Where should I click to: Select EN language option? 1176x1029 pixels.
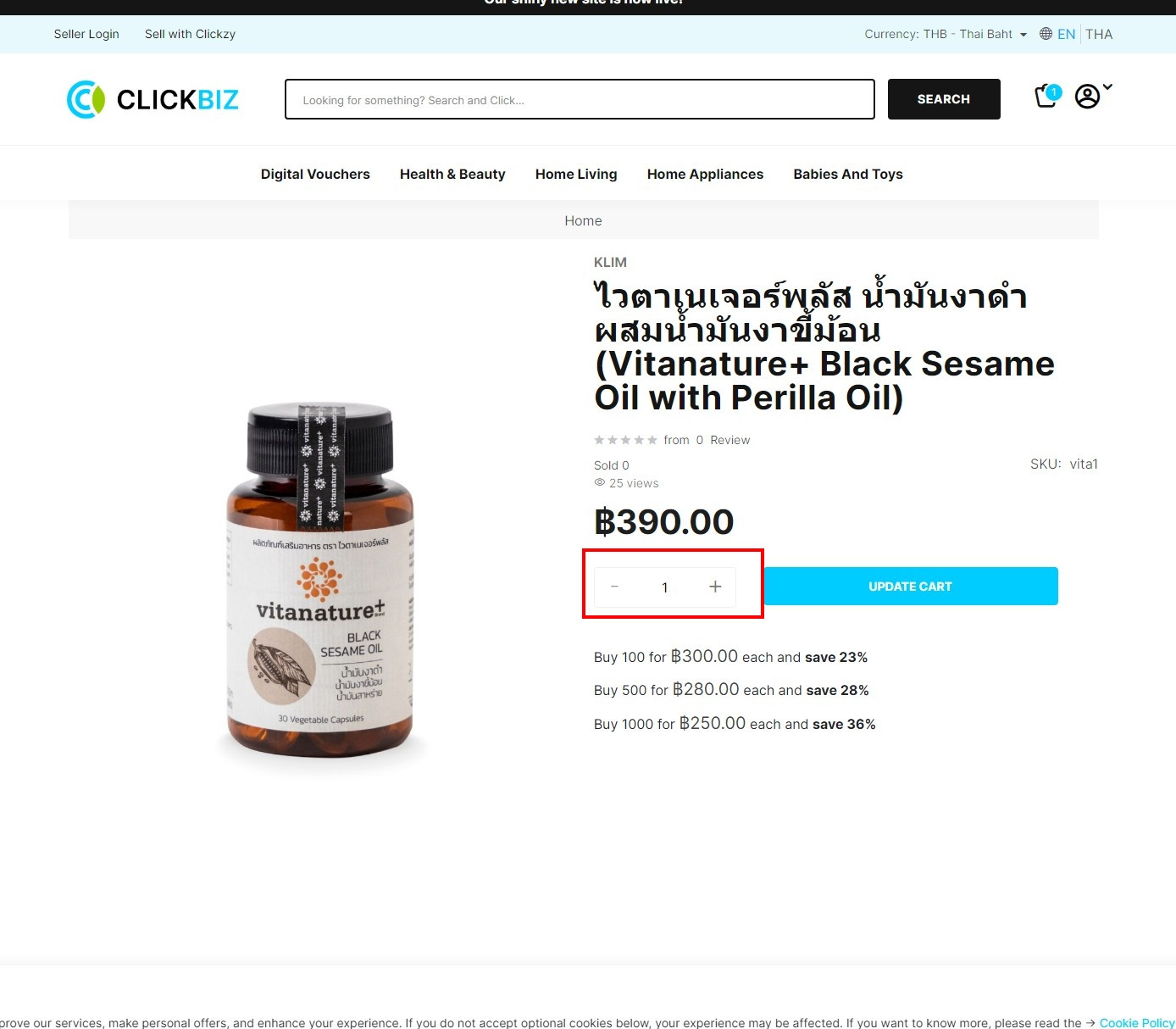[x=1066, y=34]
